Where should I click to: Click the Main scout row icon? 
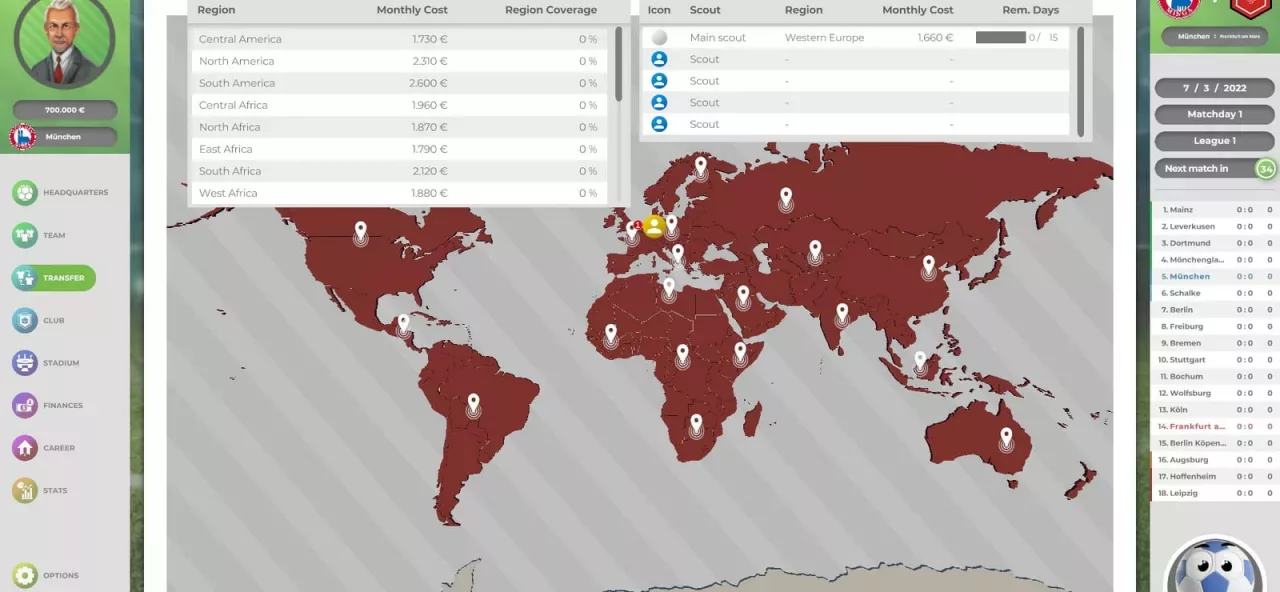(659, 37)
